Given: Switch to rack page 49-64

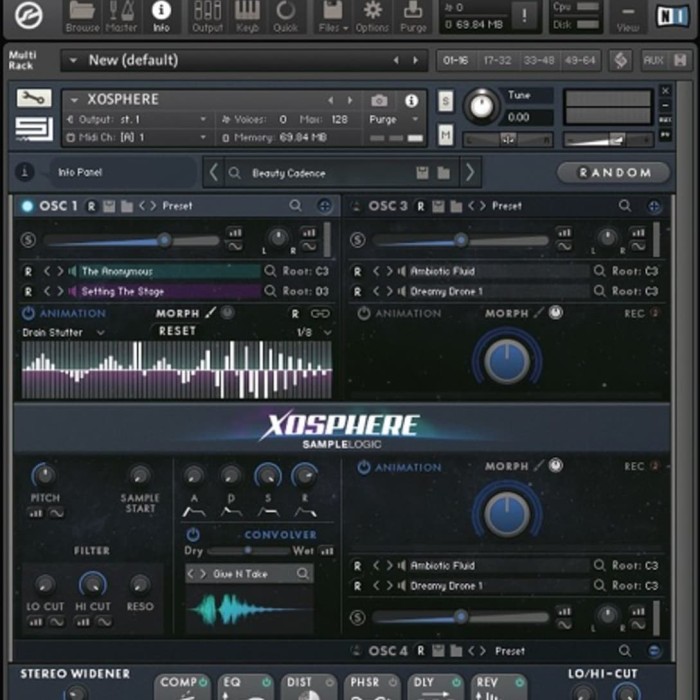Looking at the screenshot, I should [x=580, y=60].
